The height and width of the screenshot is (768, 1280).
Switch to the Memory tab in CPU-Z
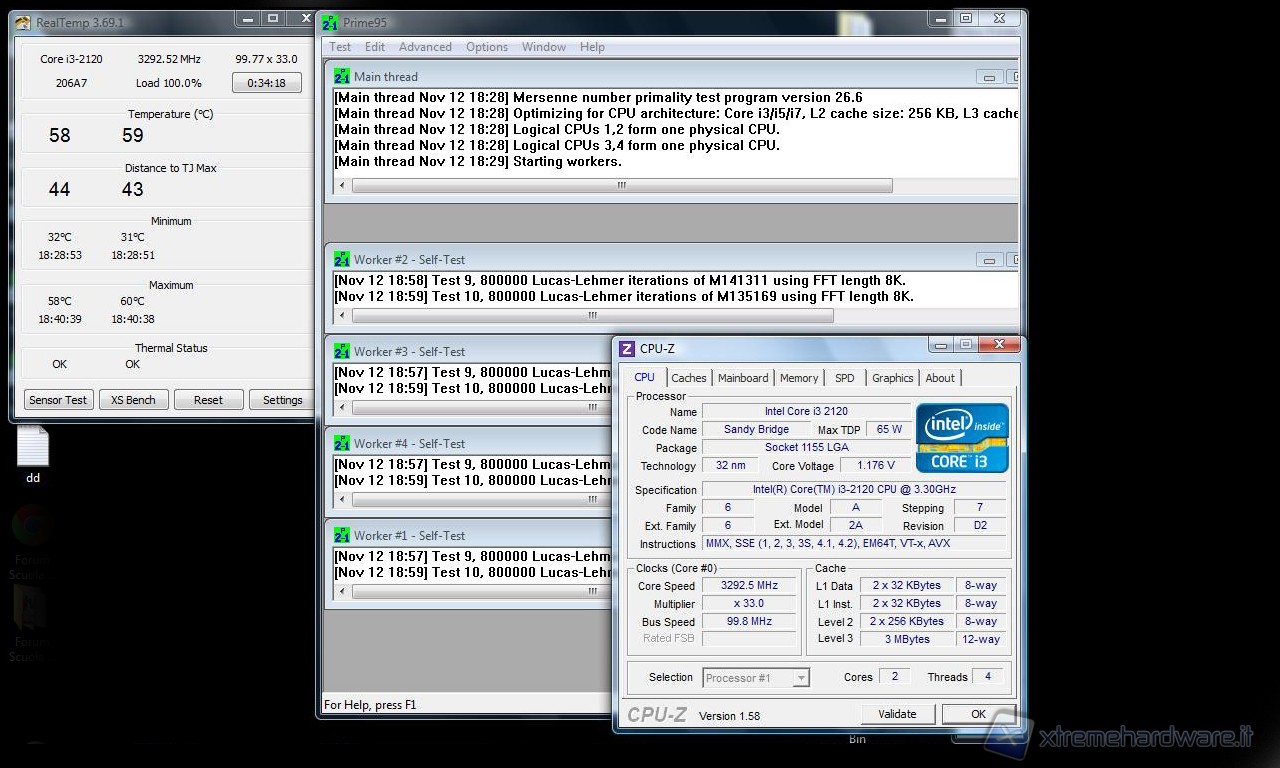point(799,378)
